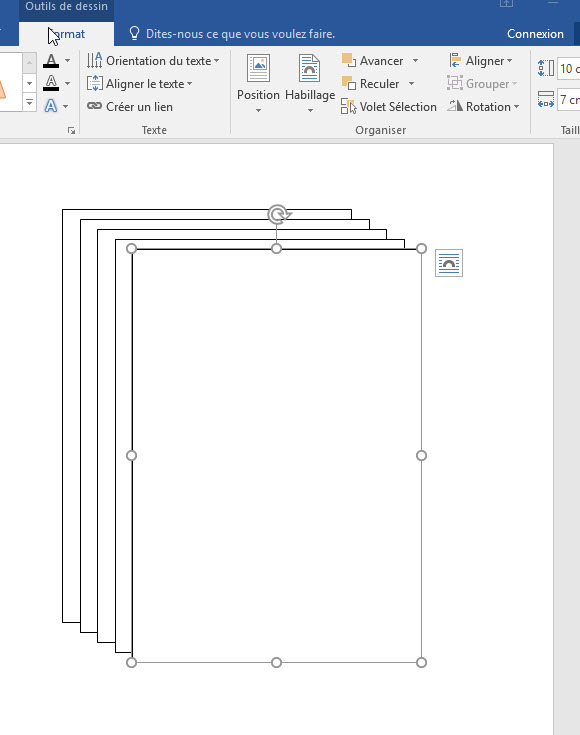The width and height of the screenshot is (580, 735).
Task: Click the Reculer send backward button
Action: [x=371, y=84]
